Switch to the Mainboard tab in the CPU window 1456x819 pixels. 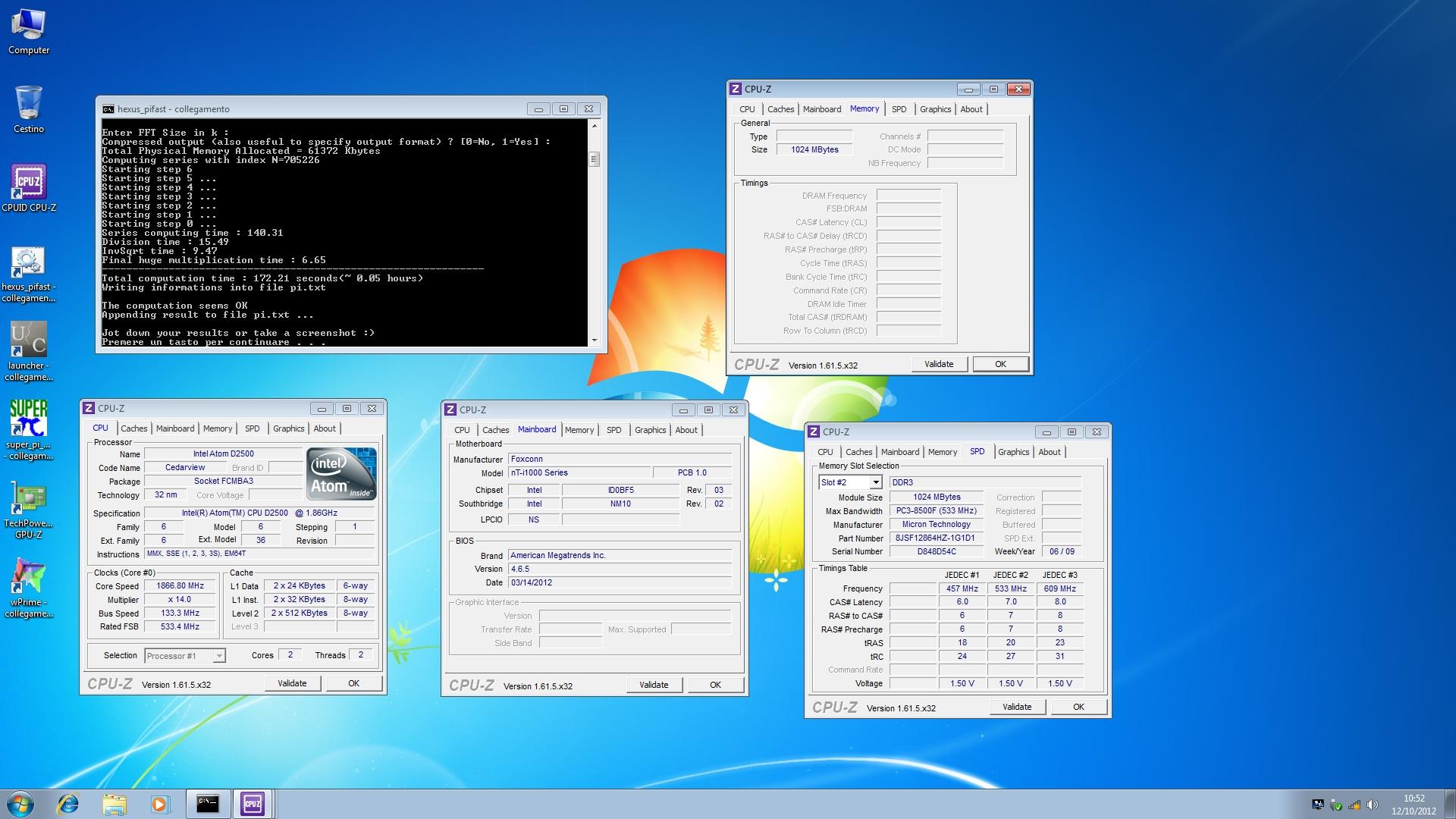point(175,429)
